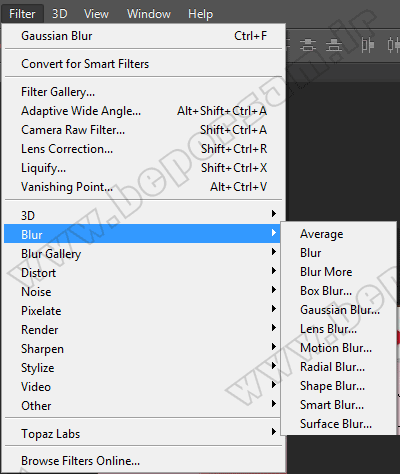This screenshot has width=400, height=474.
Task: Expand the 3D filter submenu arrow
Action: pos(274,214)
